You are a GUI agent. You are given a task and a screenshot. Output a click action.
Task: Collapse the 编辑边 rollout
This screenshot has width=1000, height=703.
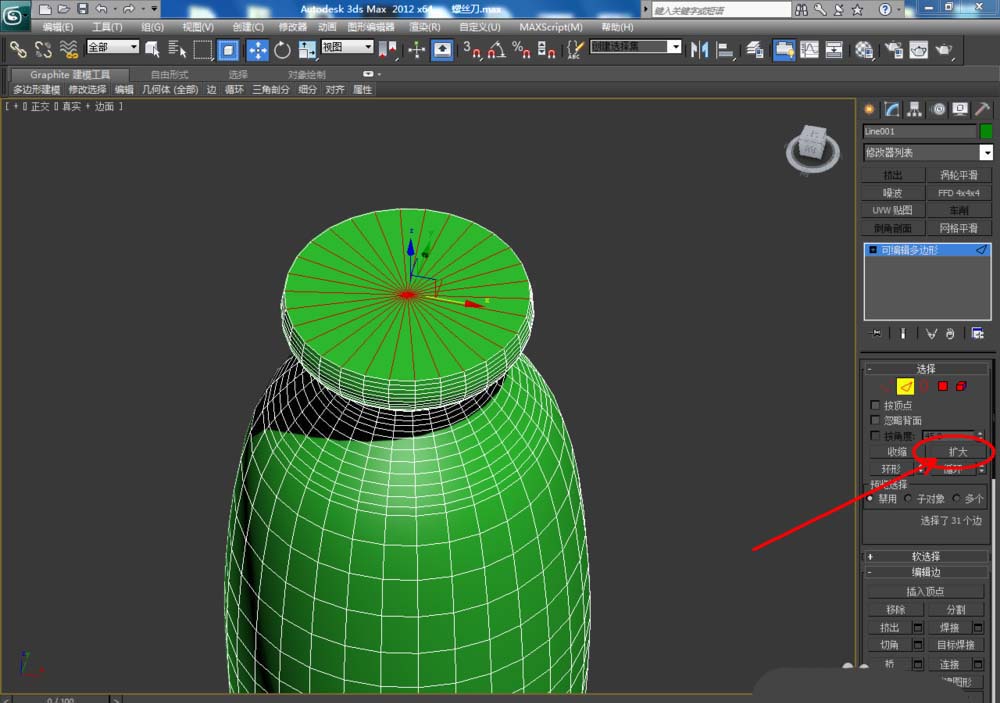[x=925, y=572]
